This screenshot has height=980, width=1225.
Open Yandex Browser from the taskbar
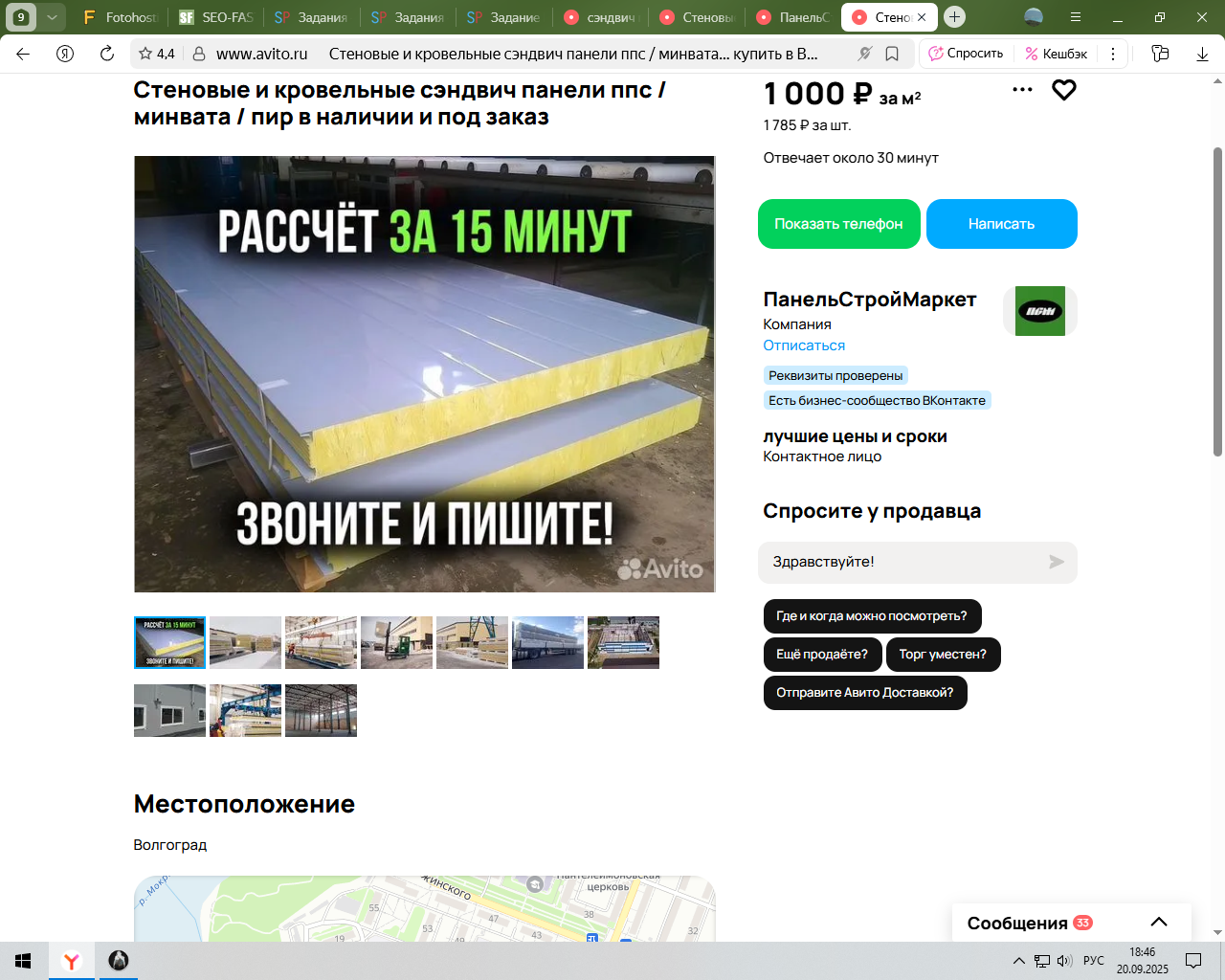pos(71,961)
